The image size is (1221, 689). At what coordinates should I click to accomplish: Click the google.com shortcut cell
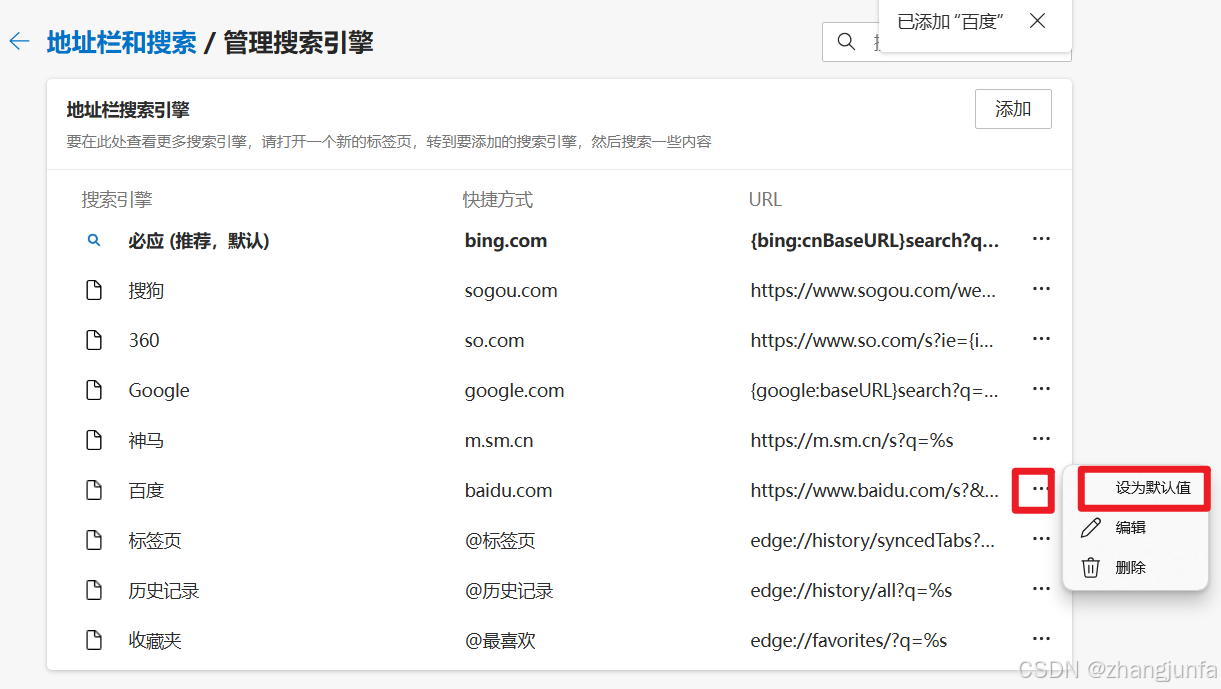(514, 391)
